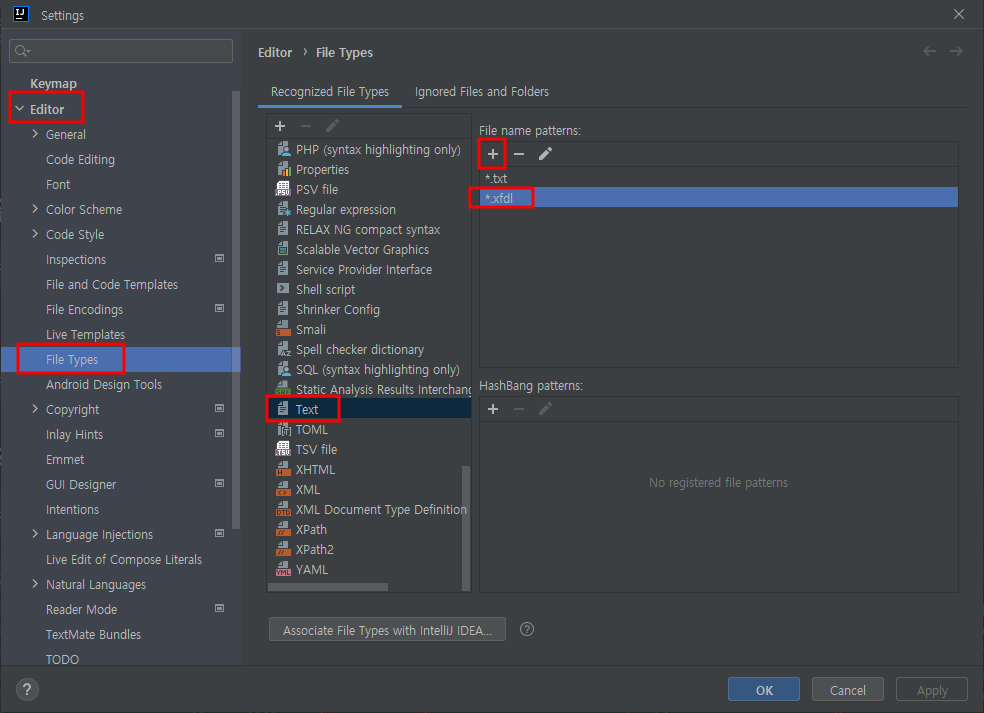Click Editor in the breadcrumb
The image size is (984, 713).
(x=275, y=53)
